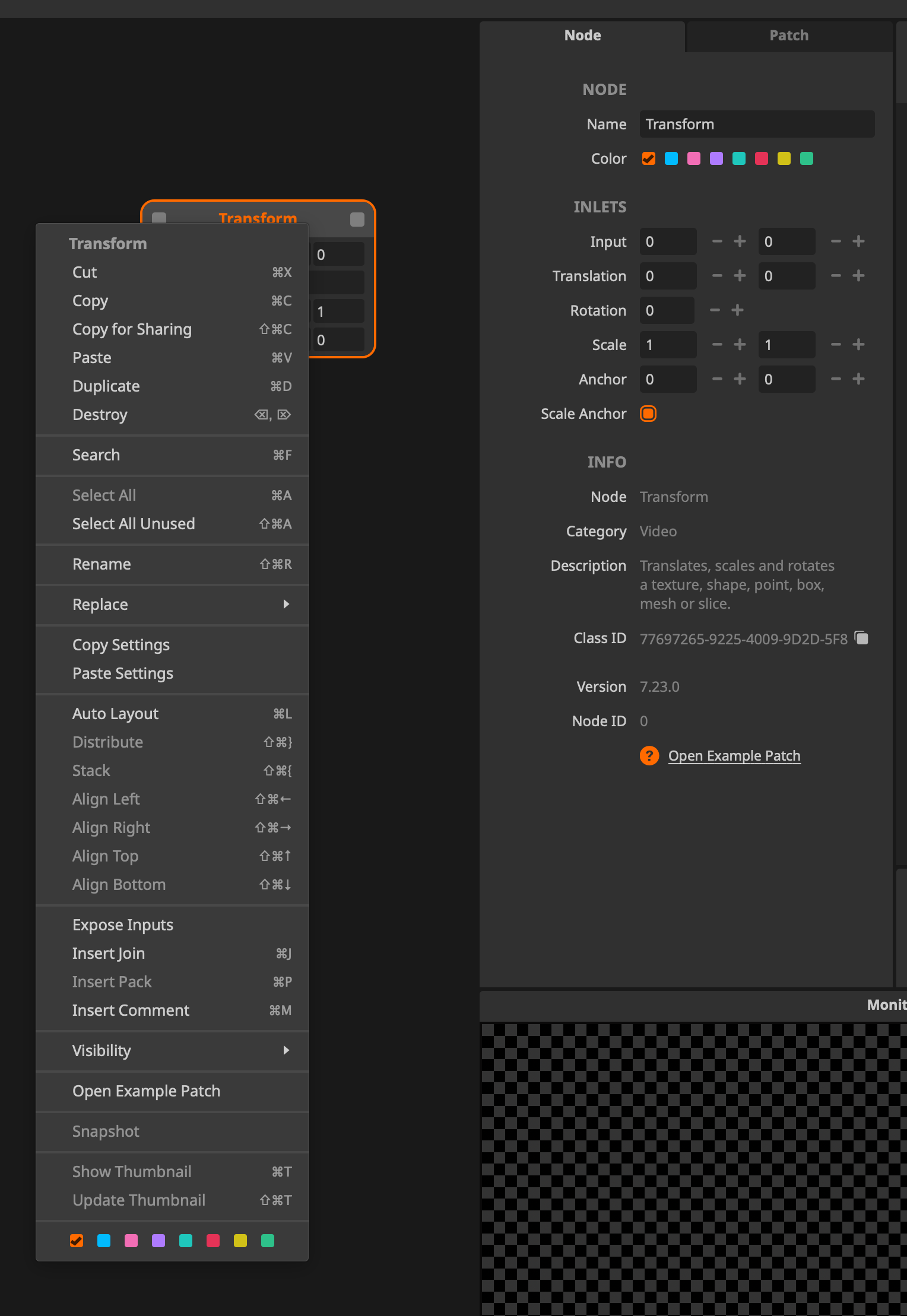The image size is (907, 1316).
Task: Click the copy Class ID icon
Action: pos(861,638)
